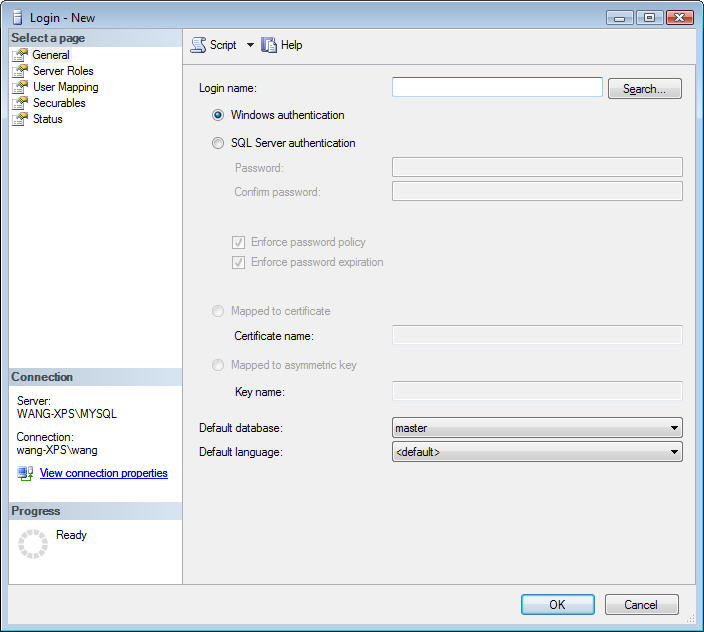
Task: Open the General page
Action: tap(51, 55)
